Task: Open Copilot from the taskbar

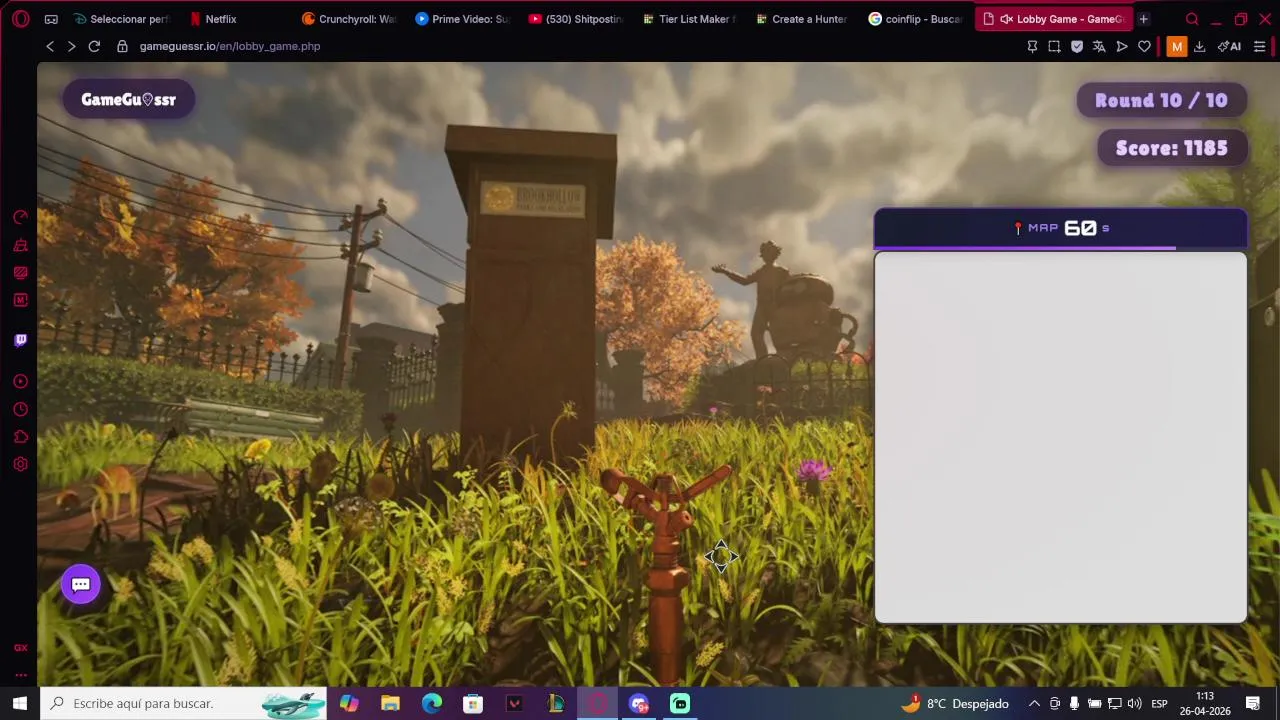Action: (x=349, y=703)
